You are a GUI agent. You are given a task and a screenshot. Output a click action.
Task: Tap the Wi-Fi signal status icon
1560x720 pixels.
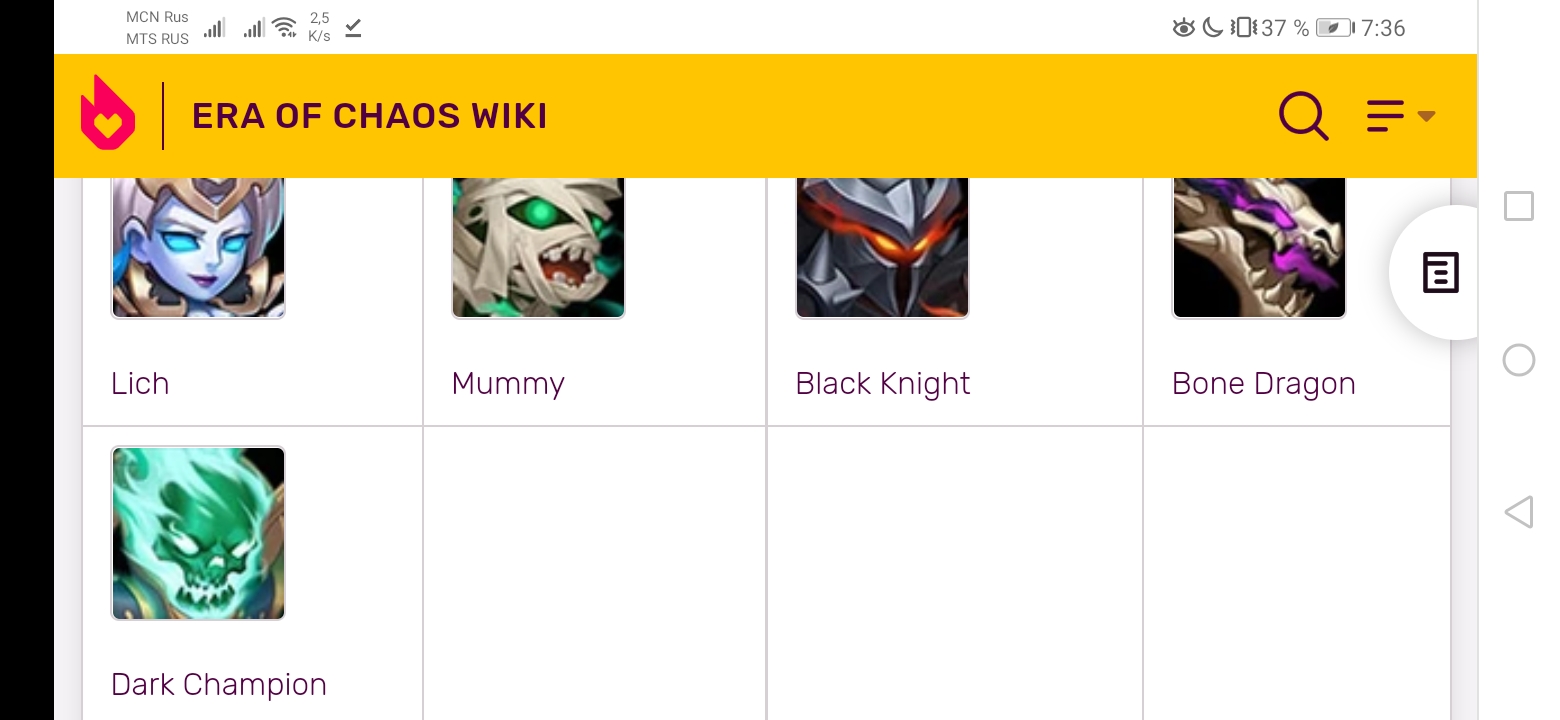click(285, 28)
